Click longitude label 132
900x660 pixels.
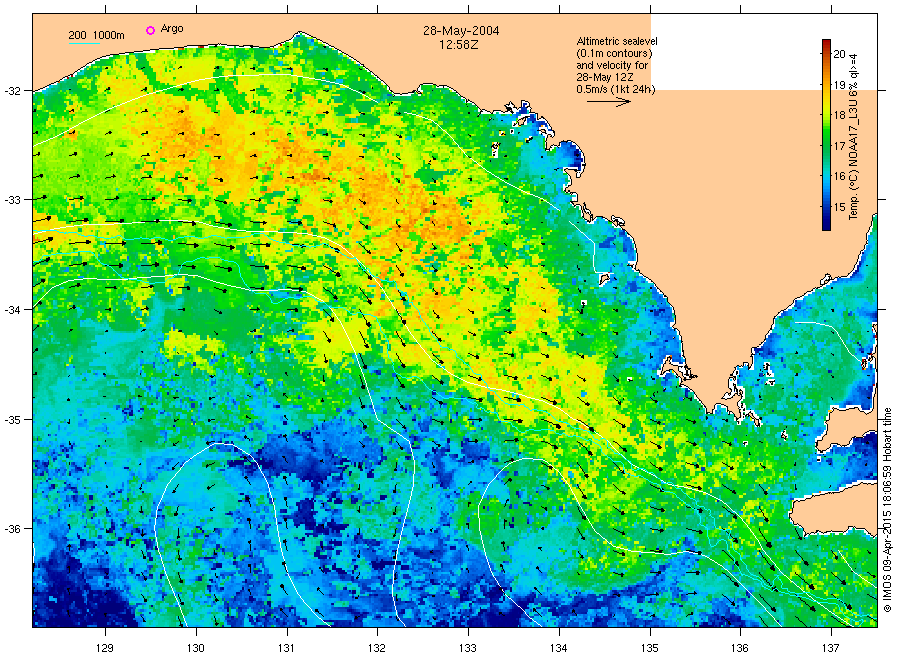pyautogui.click(x=377, y=648)
